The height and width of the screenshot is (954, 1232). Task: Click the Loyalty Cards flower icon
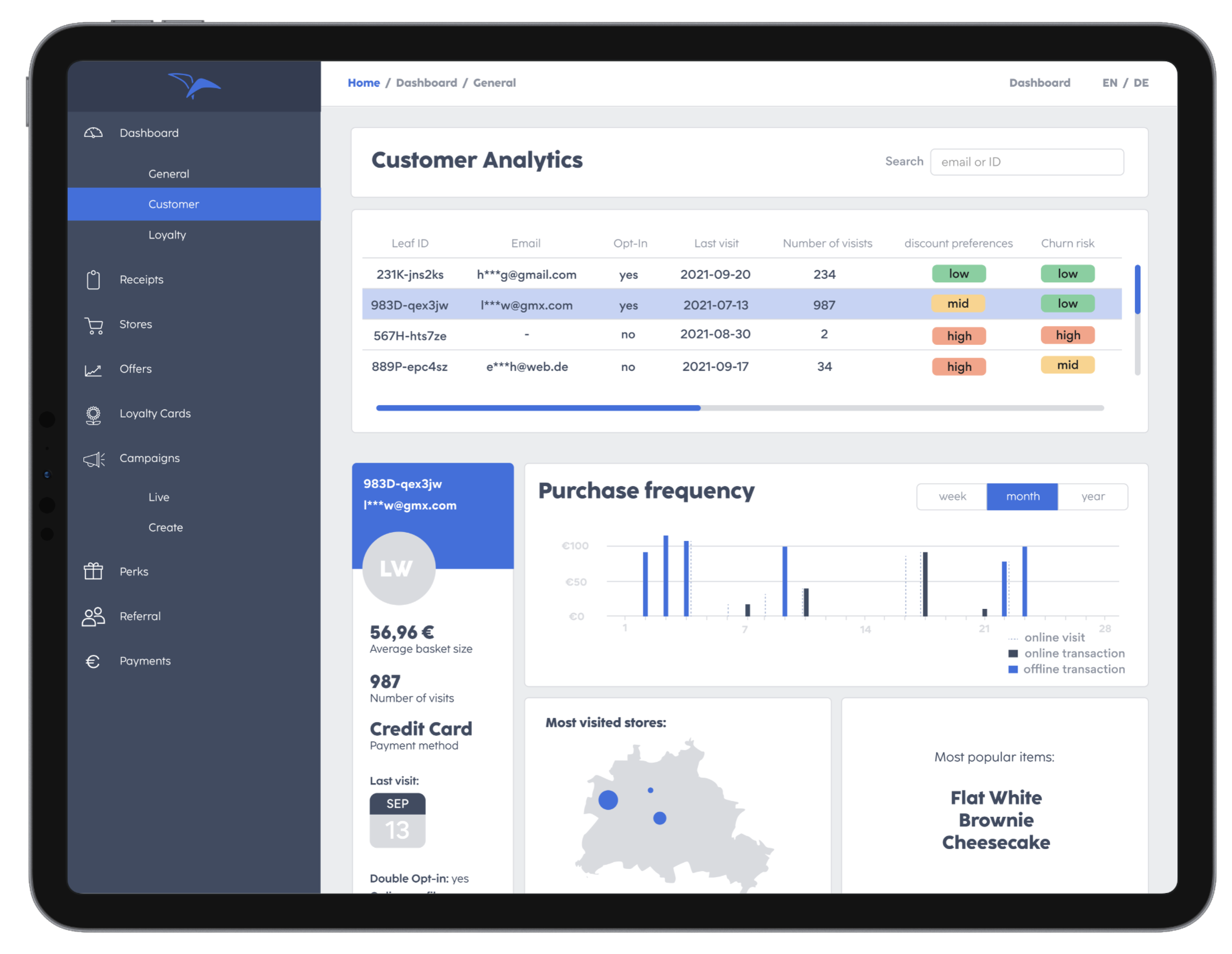[x=94, y=415]
